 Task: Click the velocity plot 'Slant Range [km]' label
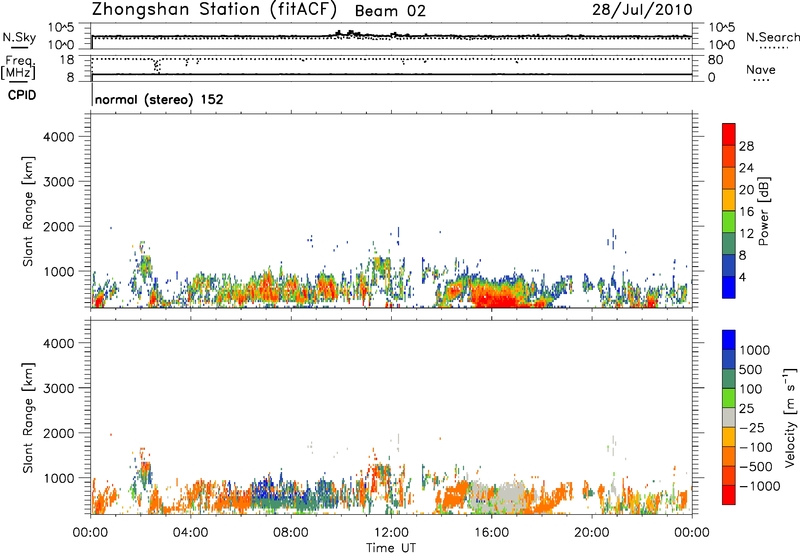coord(28,418)
